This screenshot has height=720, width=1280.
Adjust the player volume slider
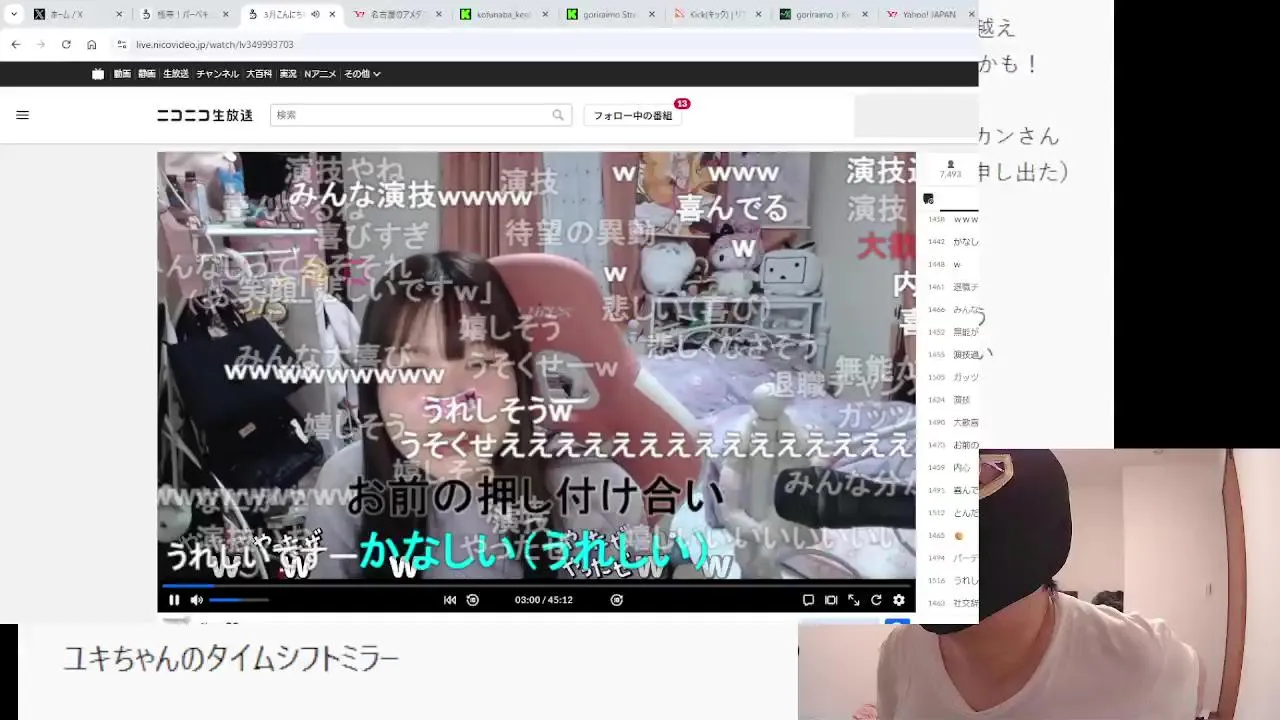(x=239, y=600)
